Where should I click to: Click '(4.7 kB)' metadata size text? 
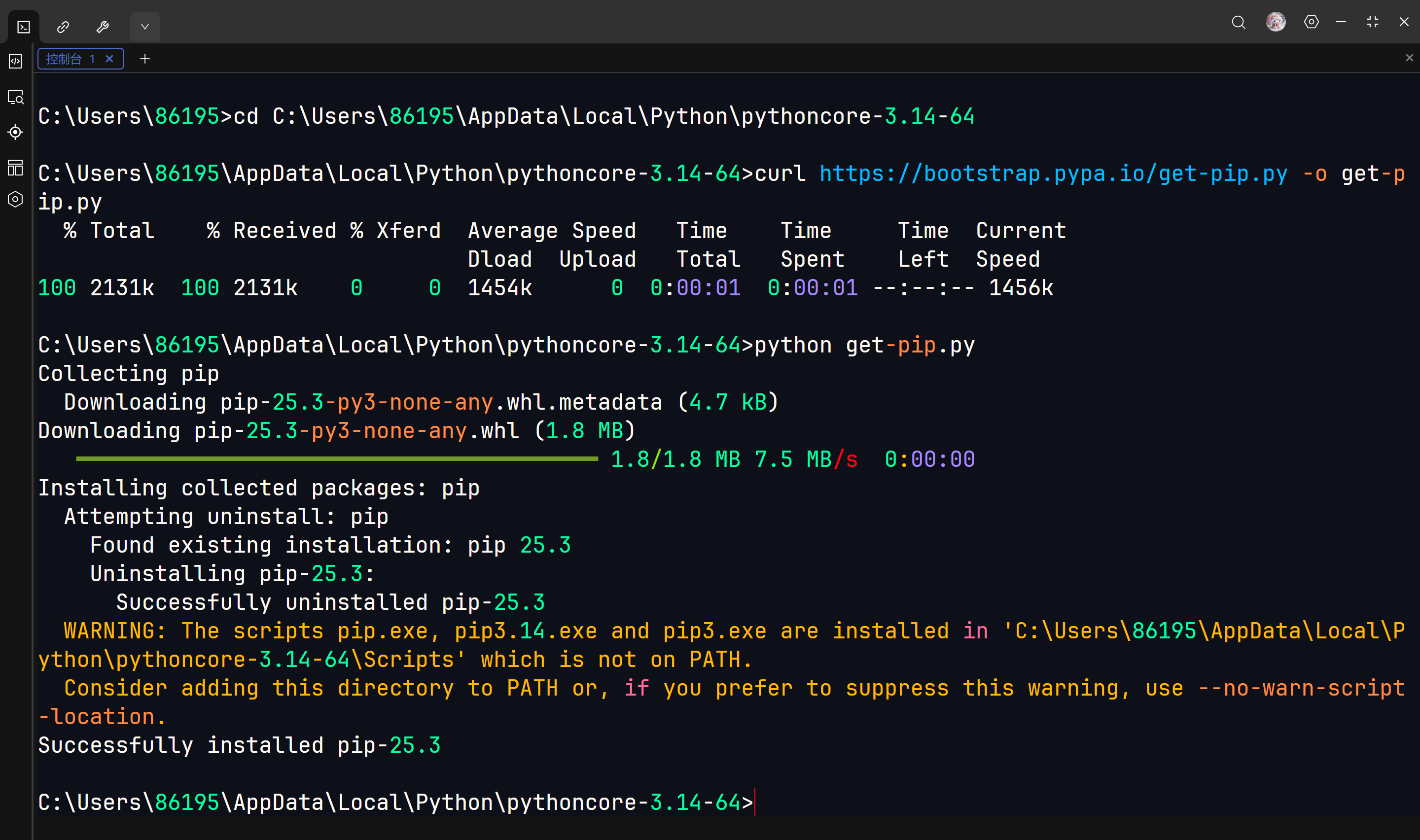pos(728,402)
